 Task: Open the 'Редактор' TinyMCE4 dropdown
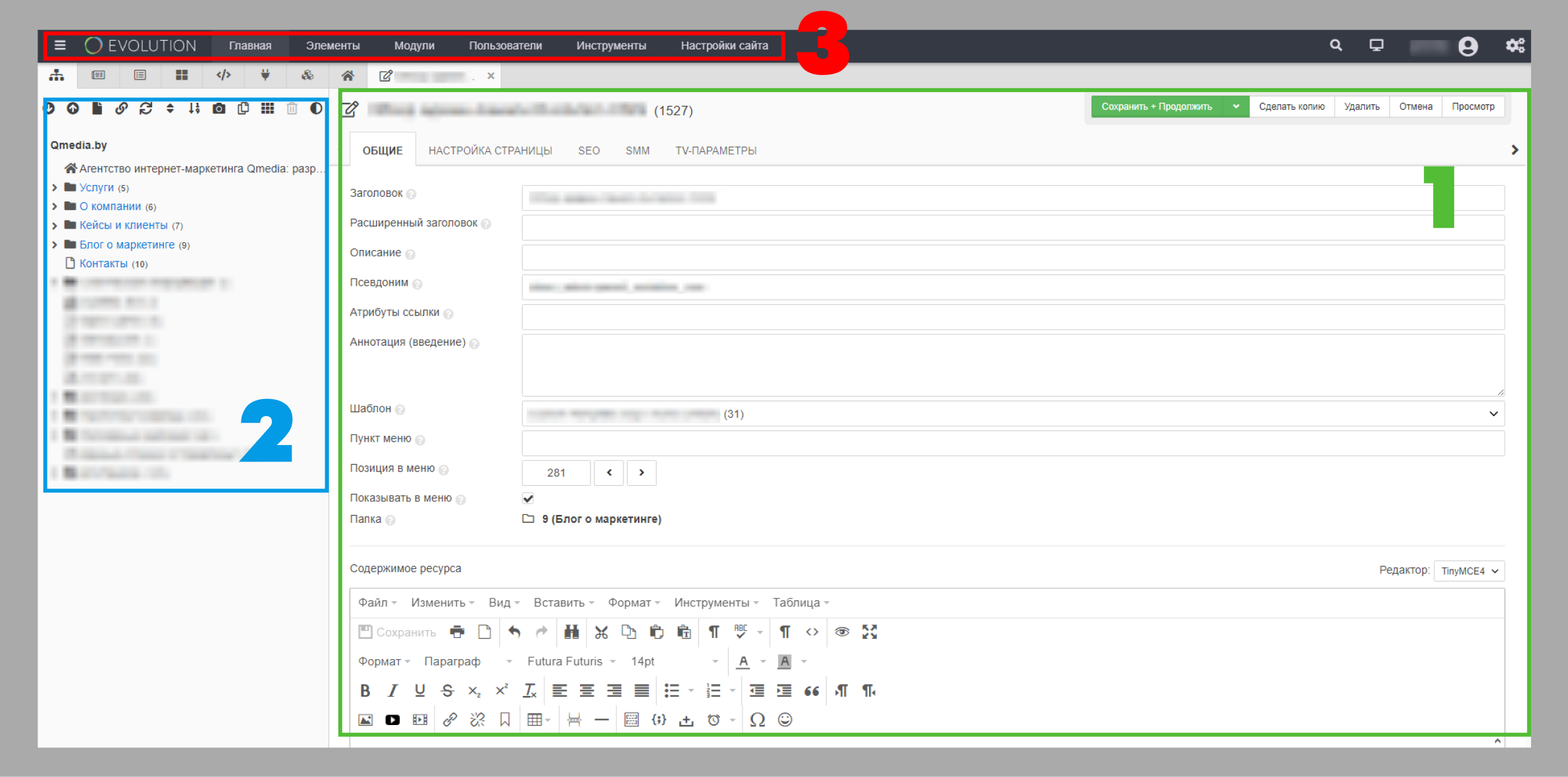pyautogui.click(x=1469, y=571)
